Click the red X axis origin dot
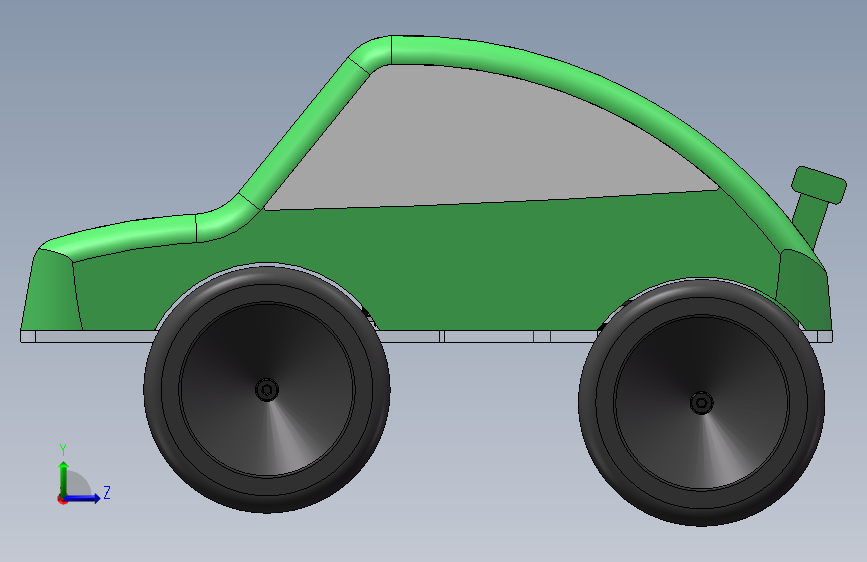The height and width of the screenshot is (562, 867). click(x=62, y=499)
